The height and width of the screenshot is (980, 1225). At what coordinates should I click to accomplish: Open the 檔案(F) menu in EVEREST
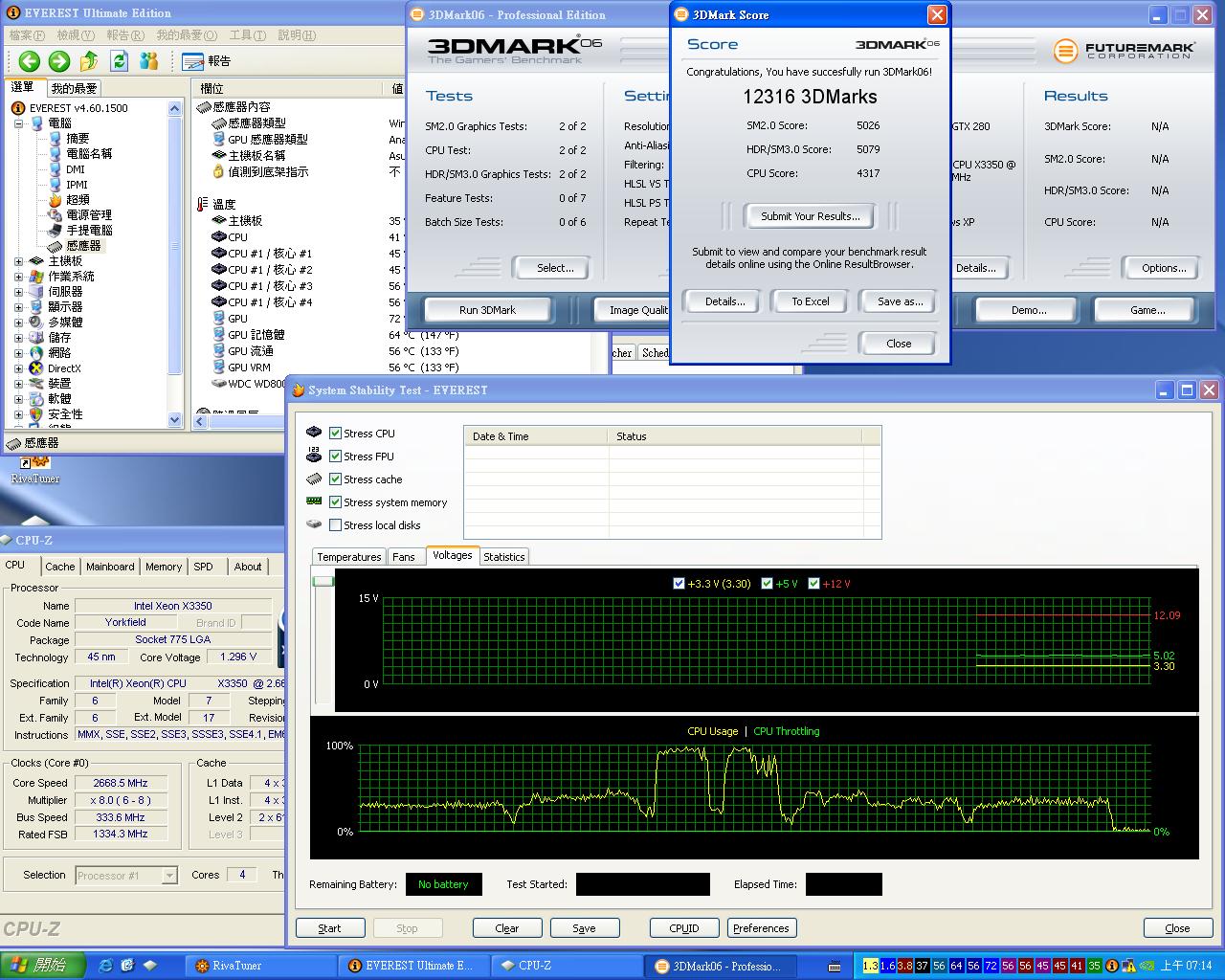click(x=29, y=35)
